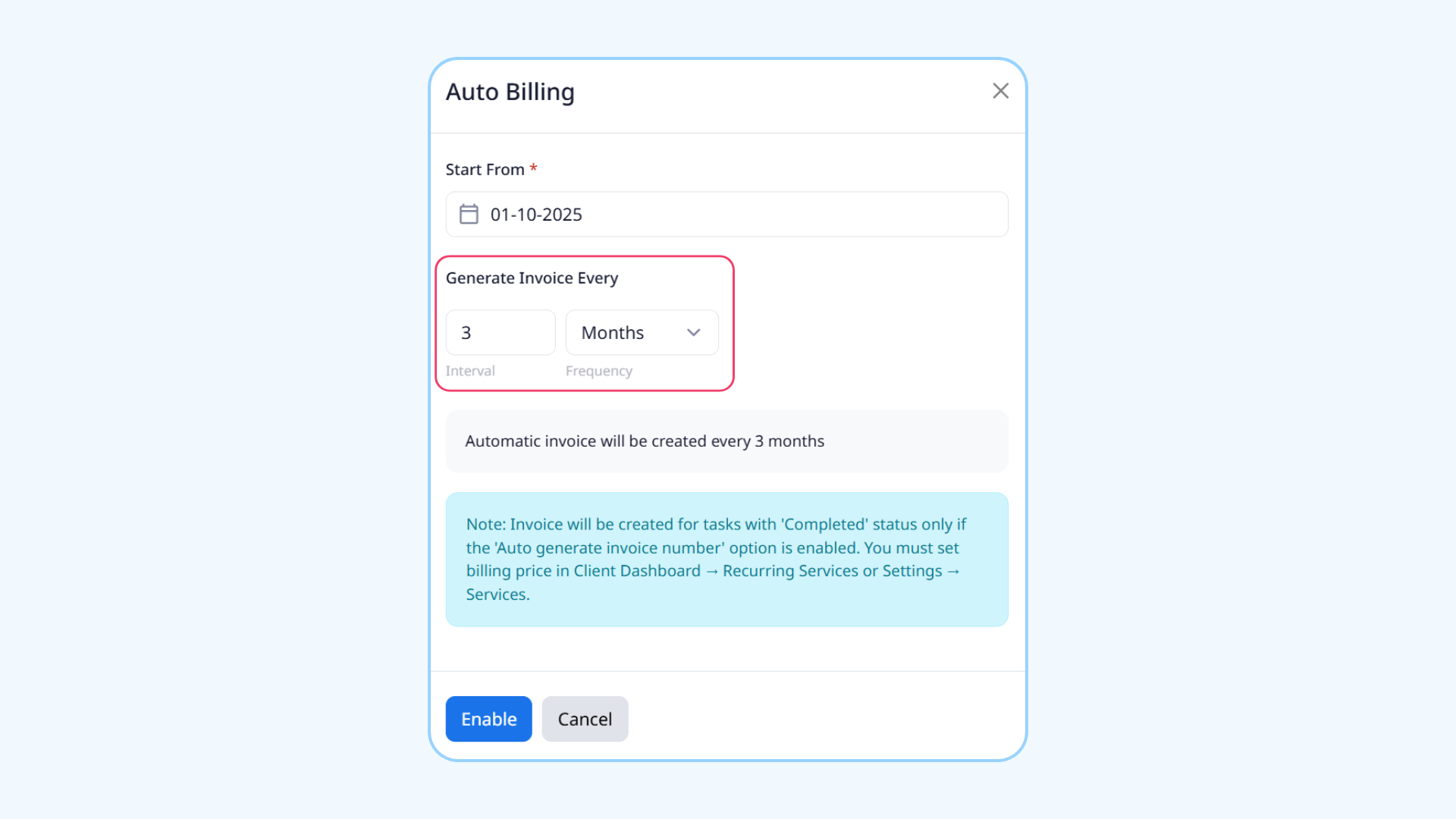
Task: Click the Generate Invoice Every label
Action: click(x=532, y=278)
